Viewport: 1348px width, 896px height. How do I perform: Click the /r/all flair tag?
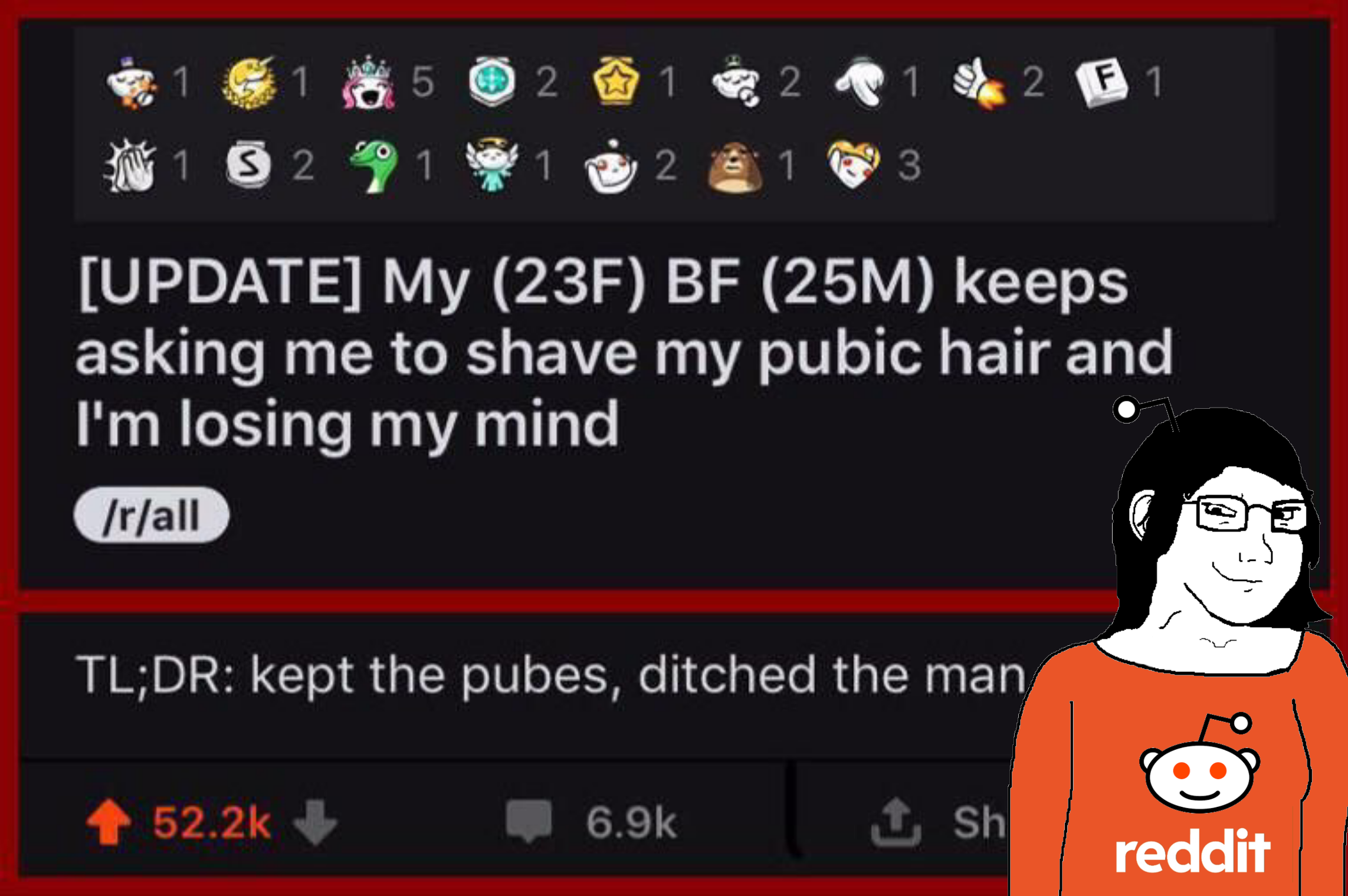(152, 514)
